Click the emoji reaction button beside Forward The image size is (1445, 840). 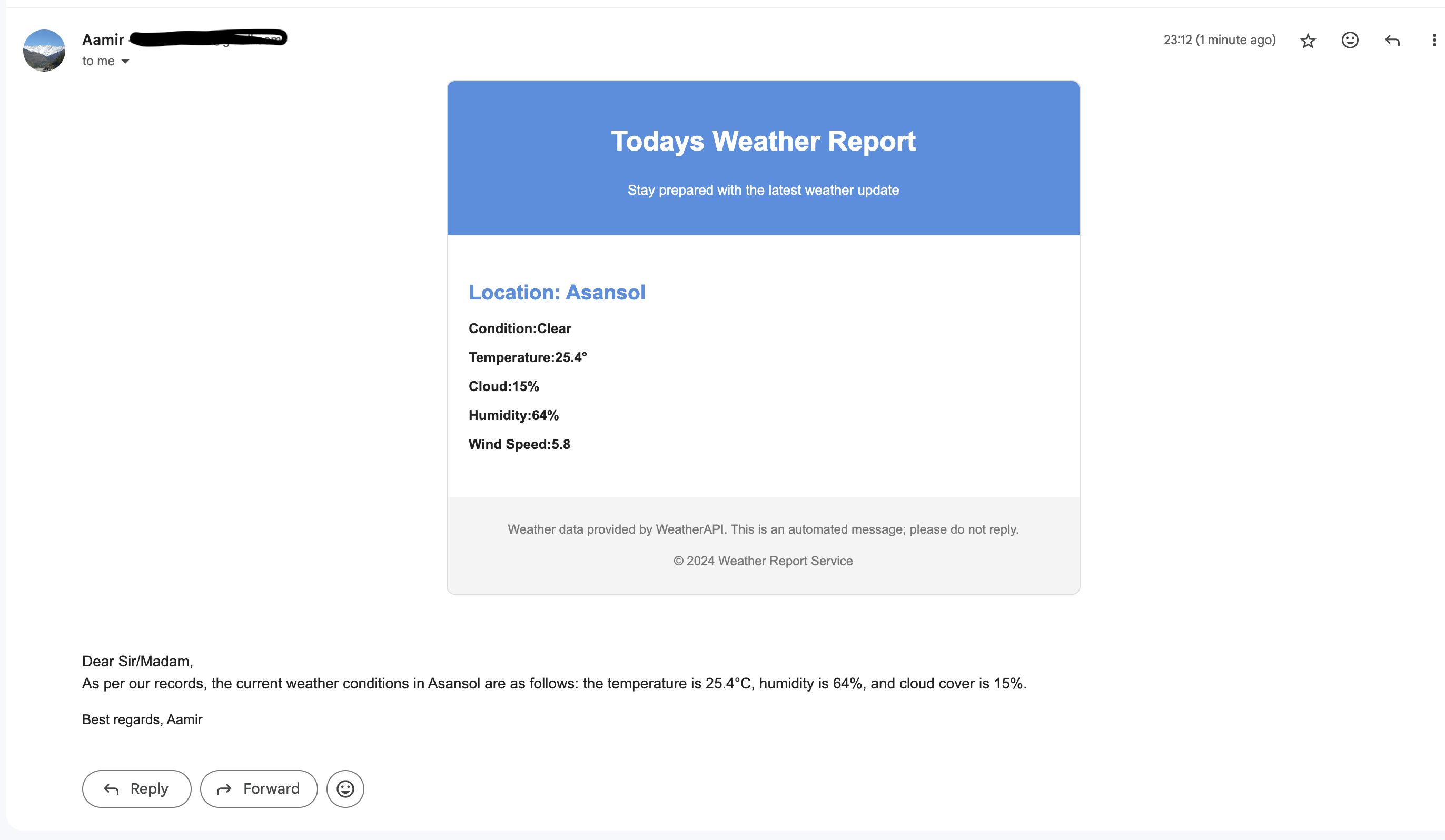[x=345, y=788]
